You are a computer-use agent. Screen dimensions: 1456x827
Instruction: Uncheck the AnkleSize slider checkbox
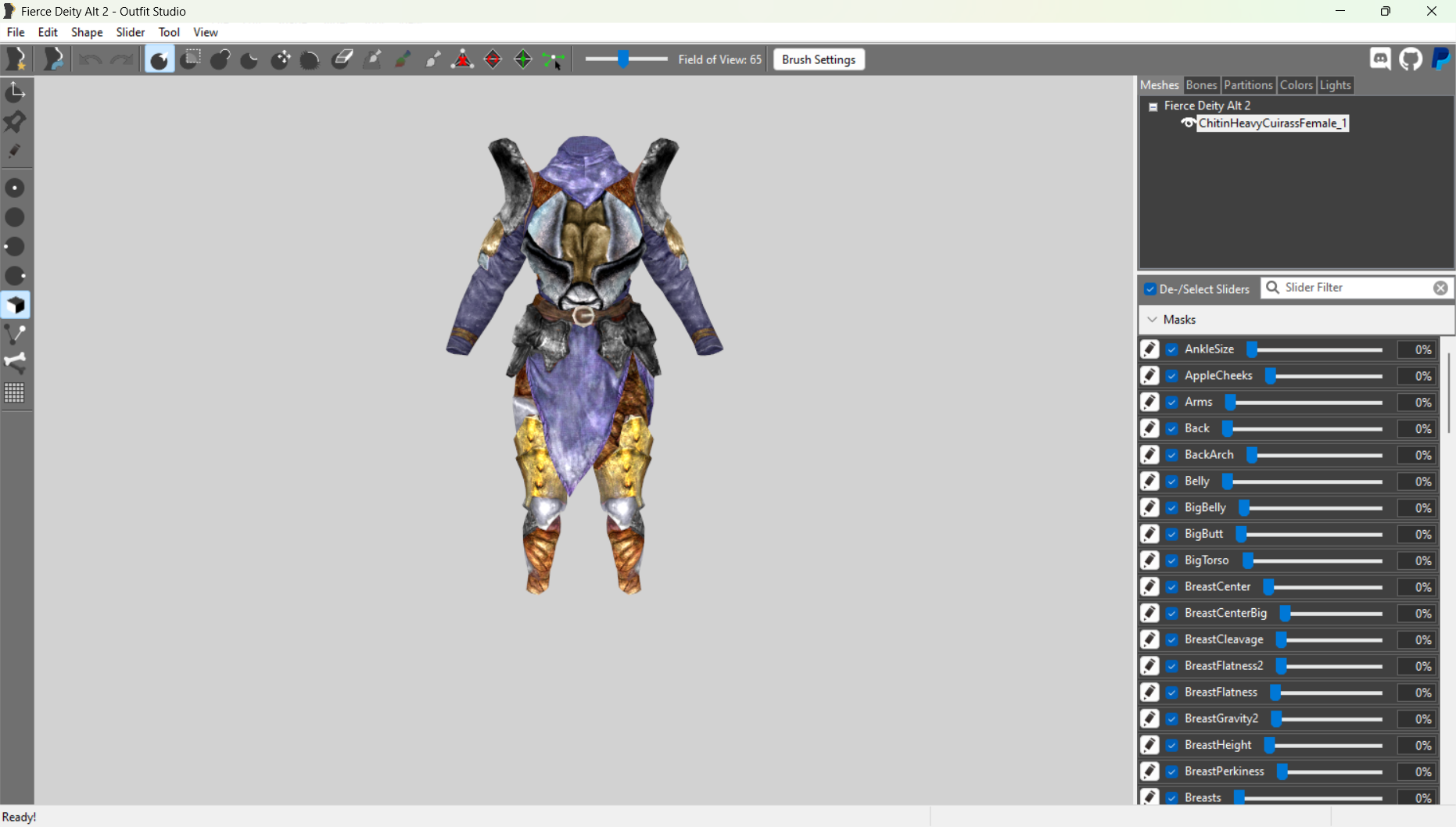[x=1171, y=349]
